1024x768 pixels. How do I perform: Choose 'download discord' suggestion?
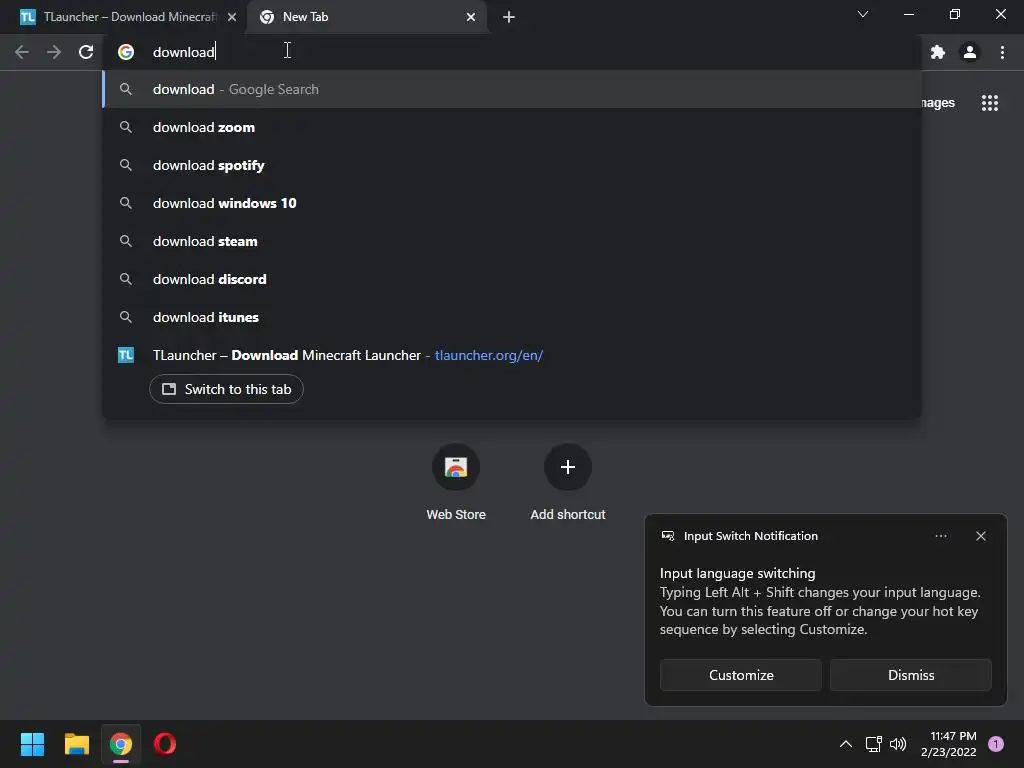click(512, 279)
